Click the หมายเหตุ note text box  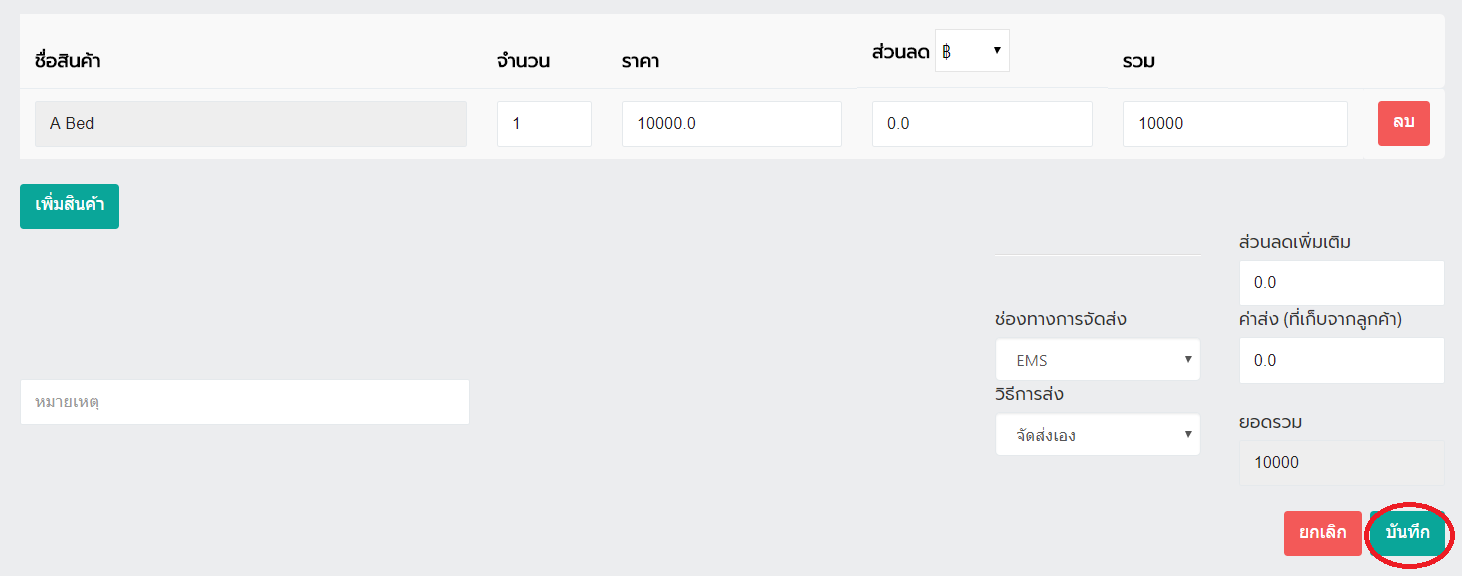click(244, 402)
